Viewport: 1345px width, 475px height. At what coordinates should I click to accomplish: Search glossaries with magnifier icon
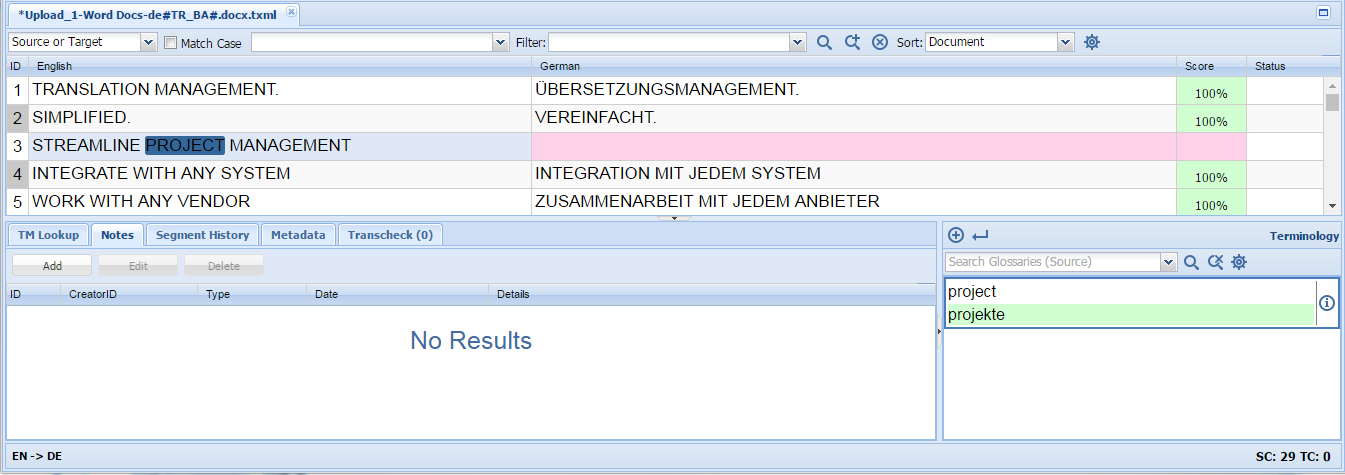click(1191, 262)
